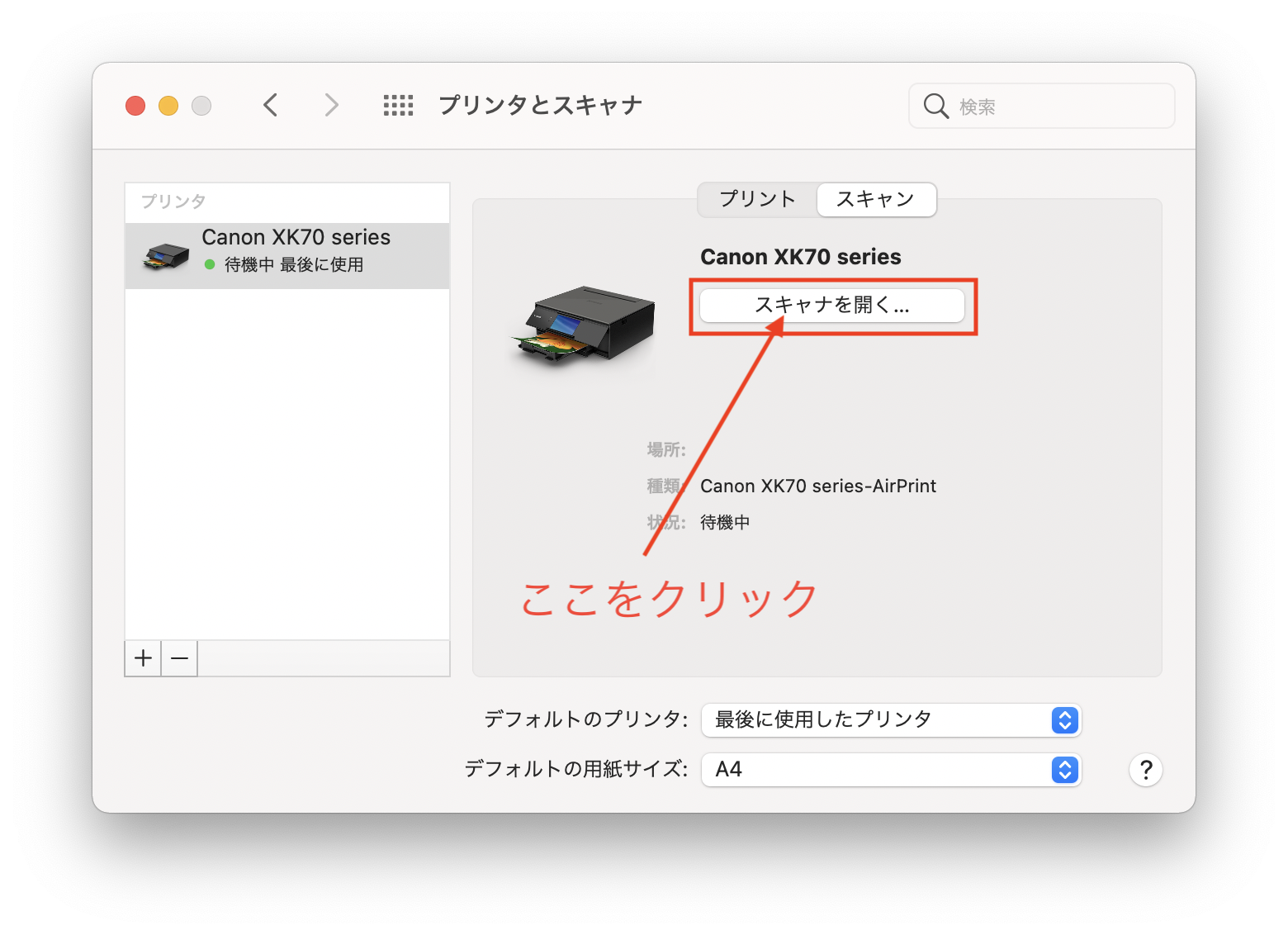
Task: Remove the printer with the minus button
Action: coord(179,658)
